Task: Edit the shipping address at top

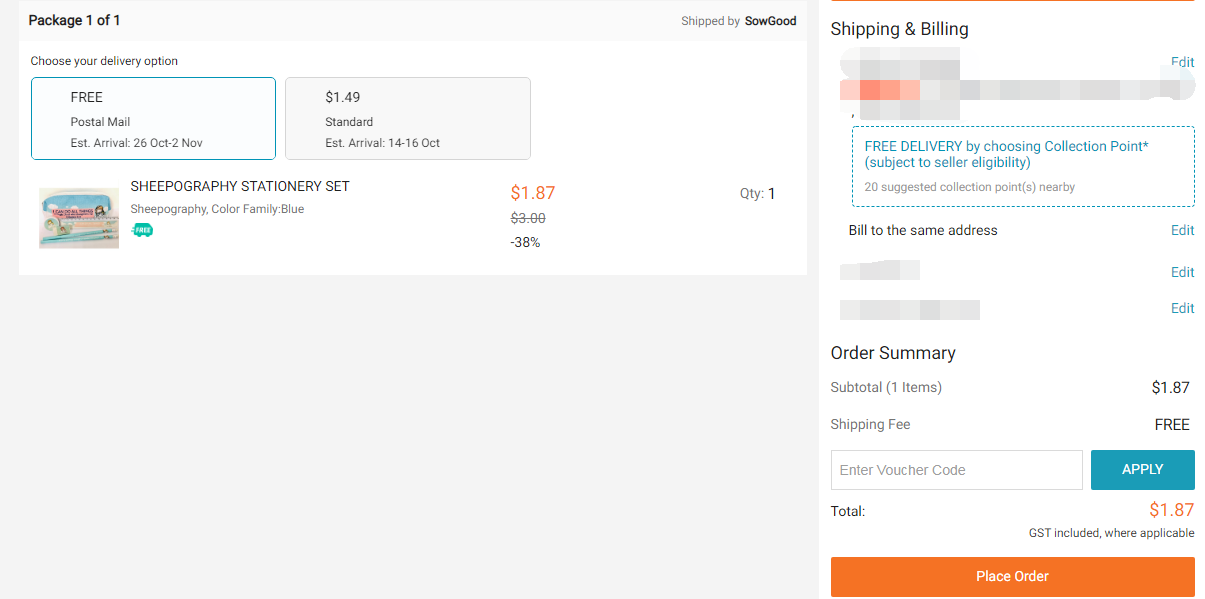Action: pyautogui.click(x=1182, y=62)
